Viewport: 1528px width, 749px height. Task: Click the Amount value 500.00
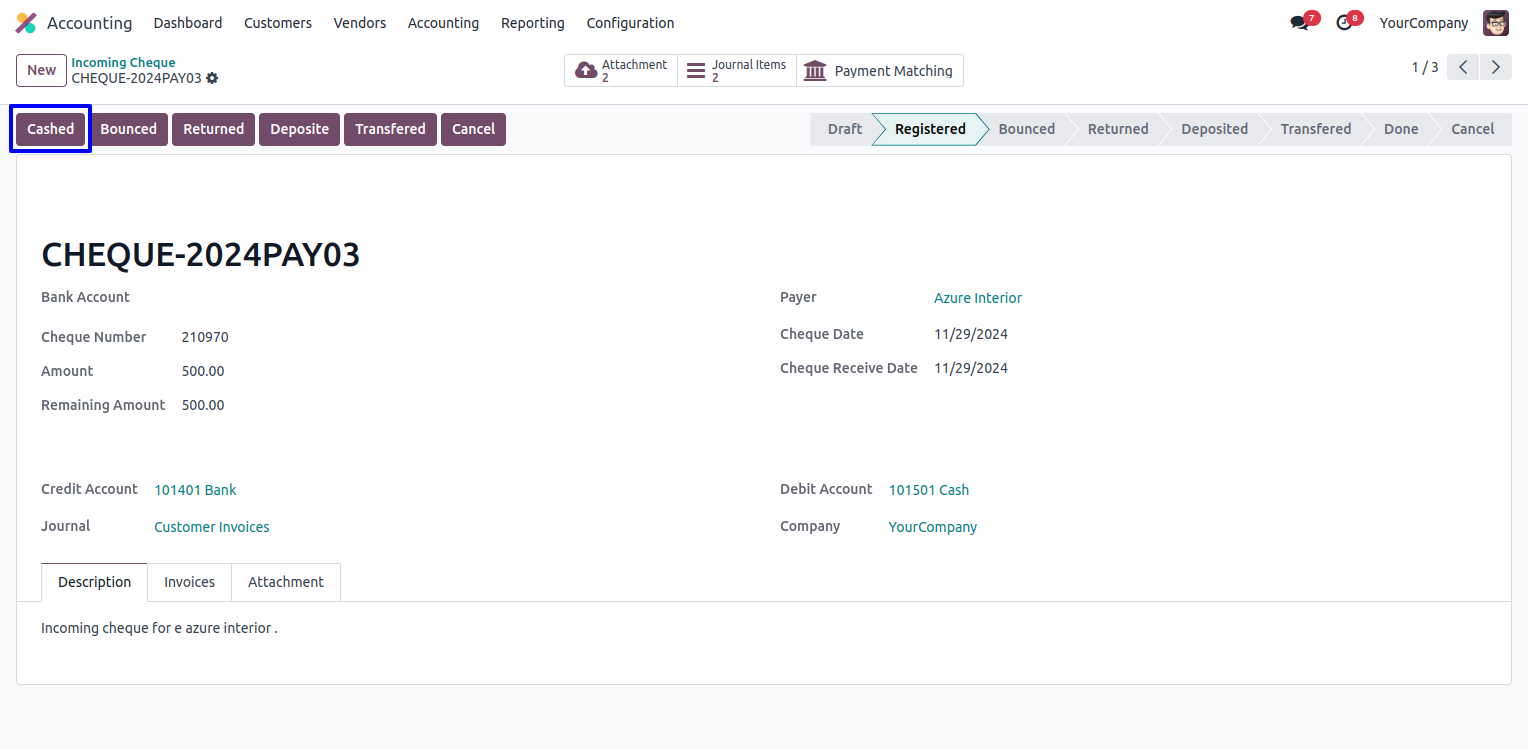[x=203, y=371]
